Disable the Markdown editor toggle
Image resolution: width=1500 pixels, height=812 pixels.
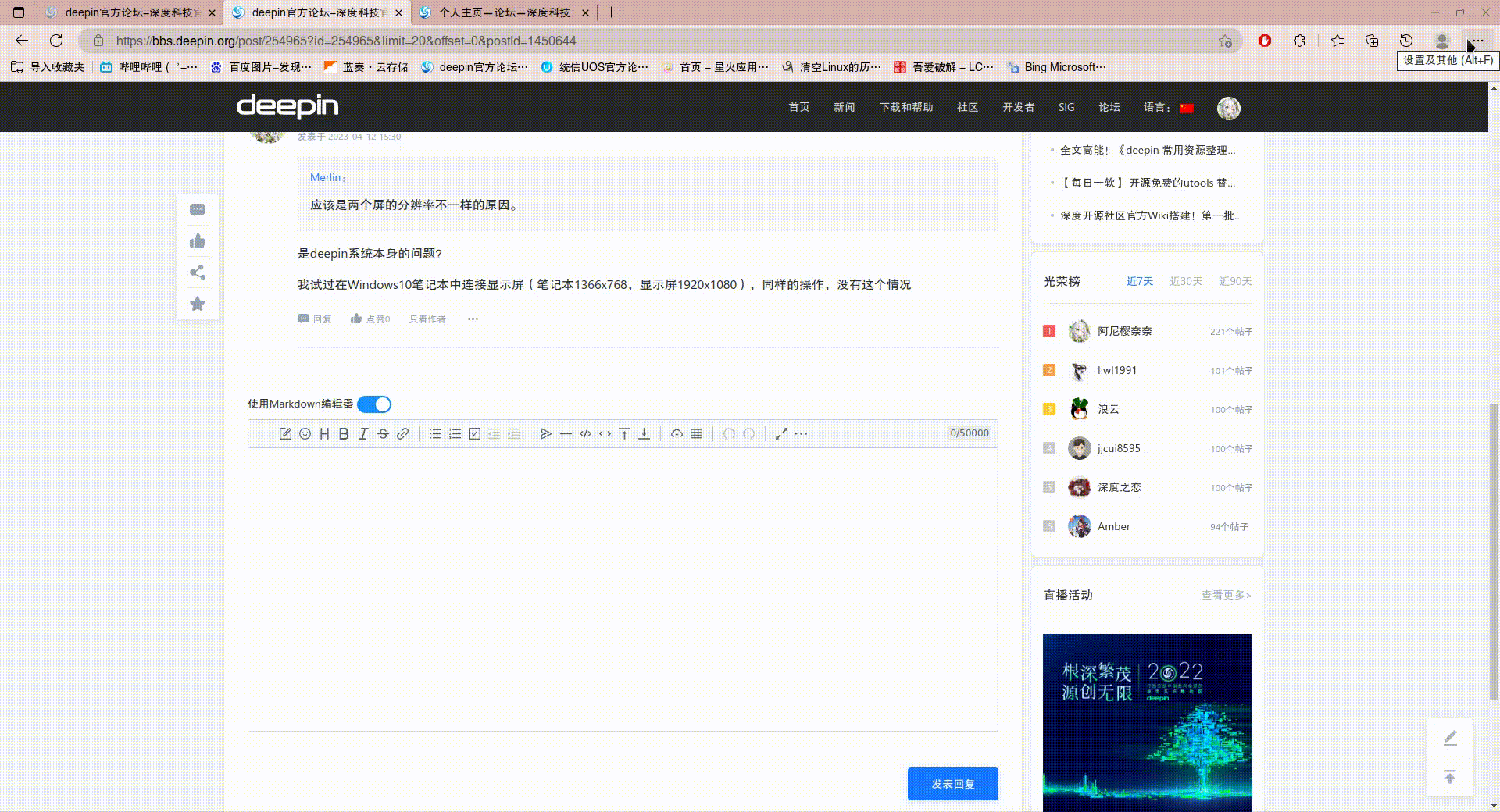point(373,404)
